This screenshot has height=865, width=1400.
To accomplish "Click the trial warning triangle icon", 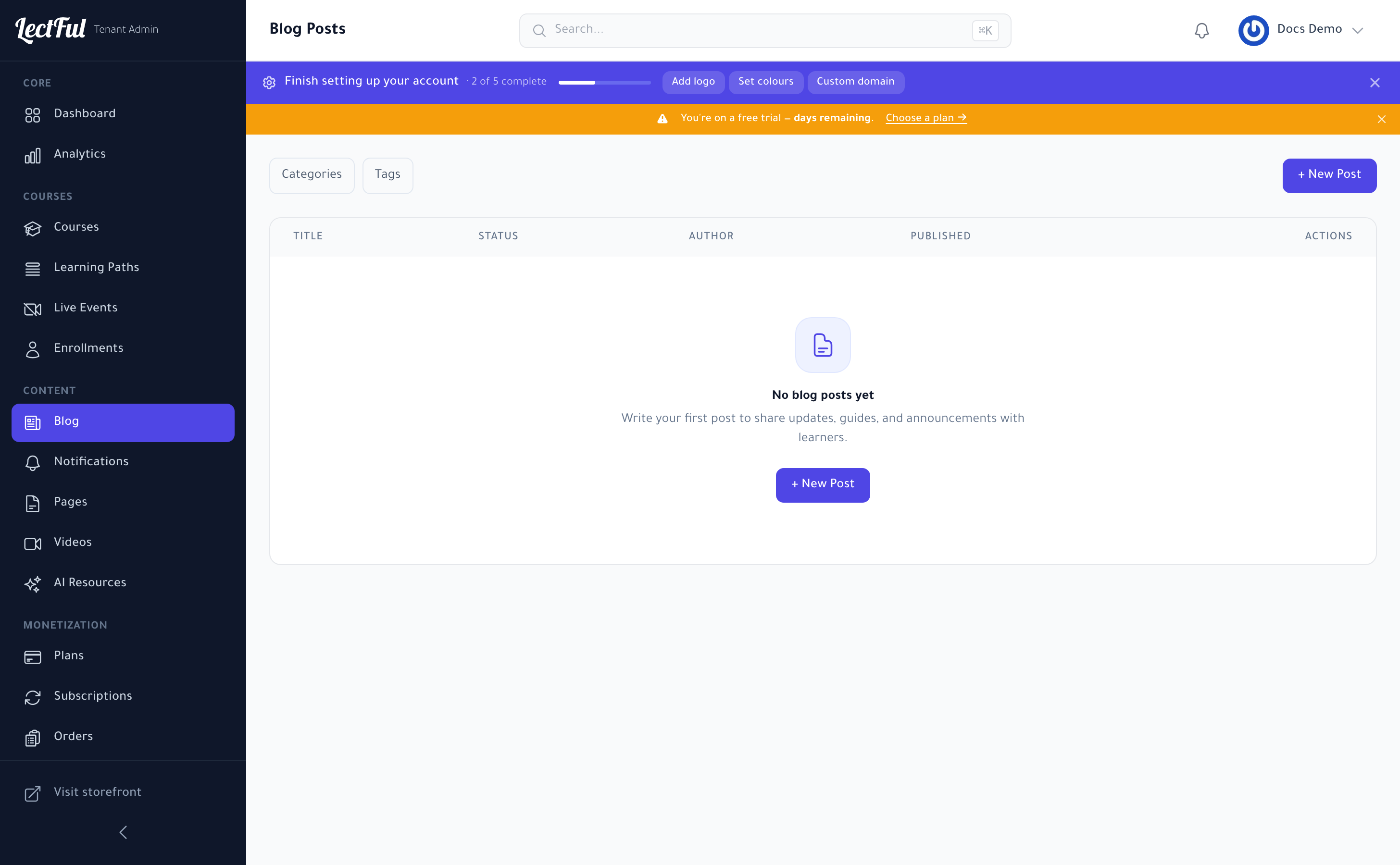I will [662, 118].
